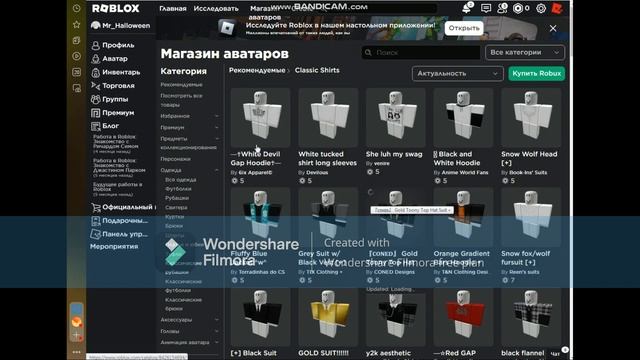This screenshot has height=360, width=640.
Task: Select 'Все одежда' subcategory
Action: click(x=180, y=180)
